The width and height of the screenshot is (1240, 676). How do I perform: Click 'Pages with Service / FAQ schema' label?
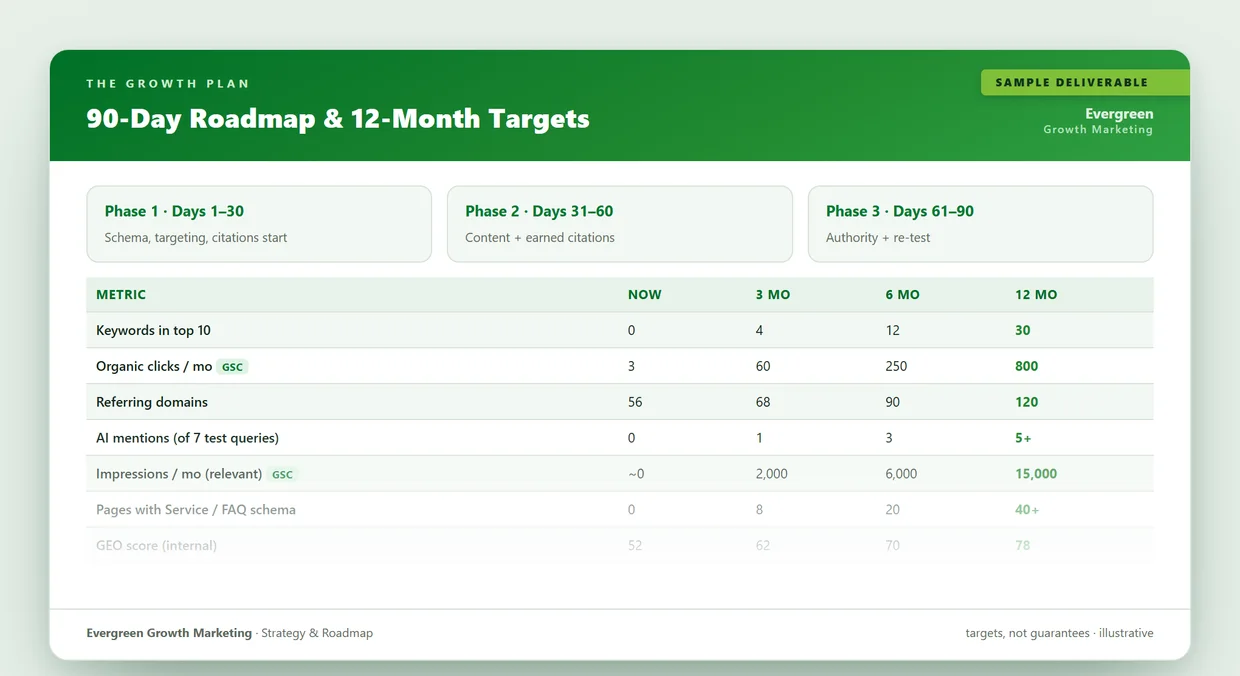click(196, 511)
